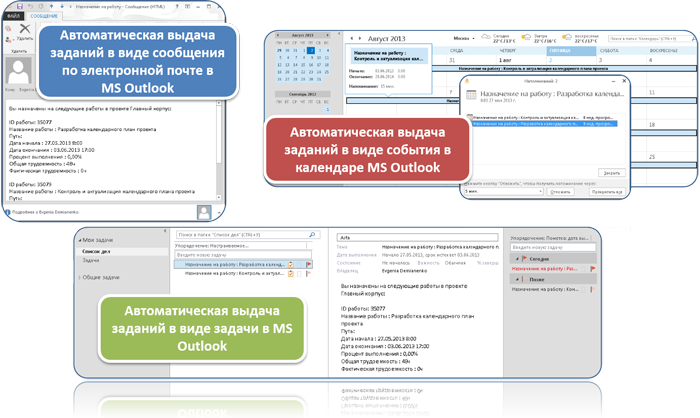Click next month arrow in mini calendar
The height and width of the screenshot is (418, 700).
coord(327,35)
